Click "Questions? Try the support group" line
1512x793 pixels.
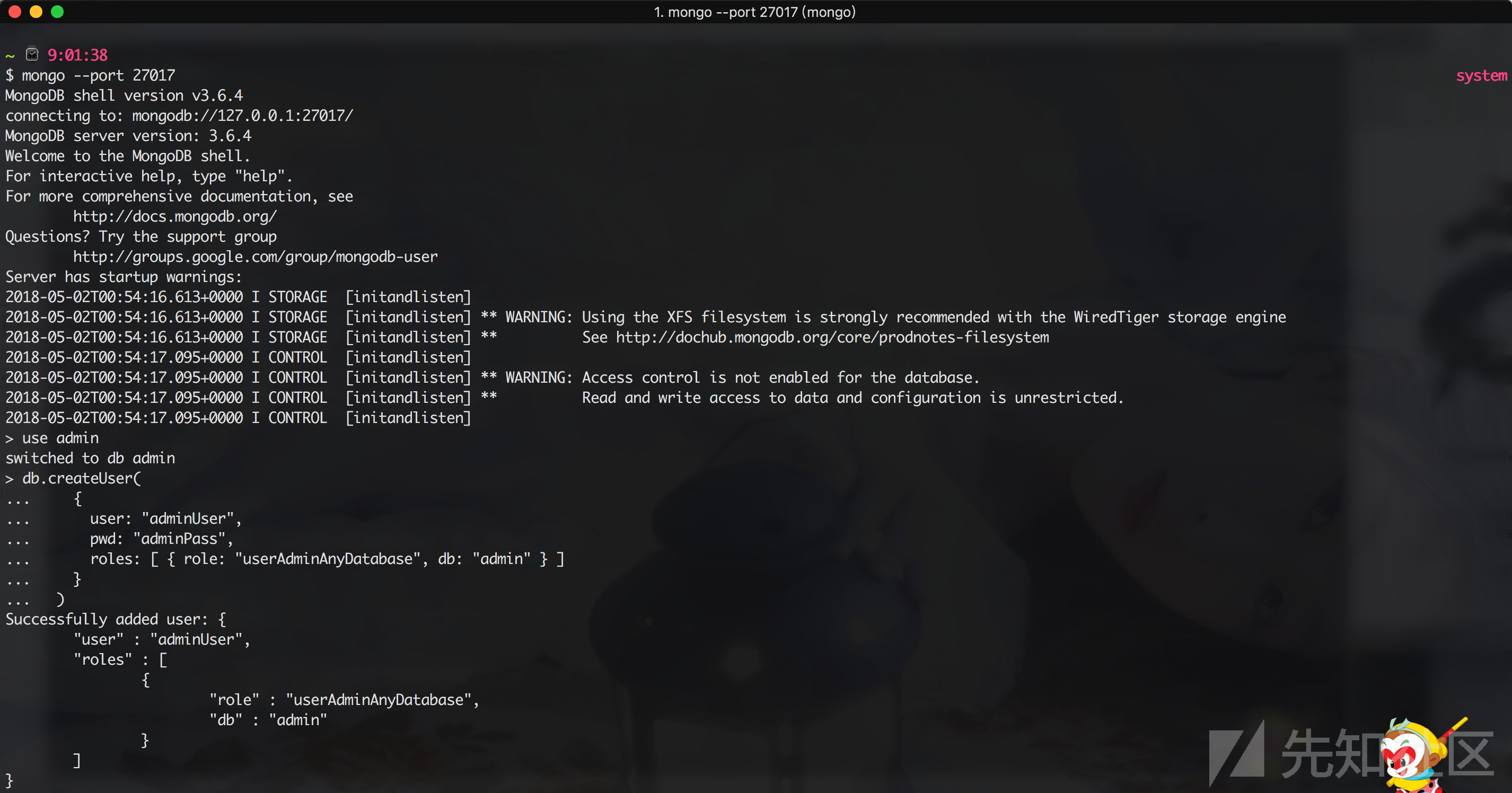pos(141,236)
